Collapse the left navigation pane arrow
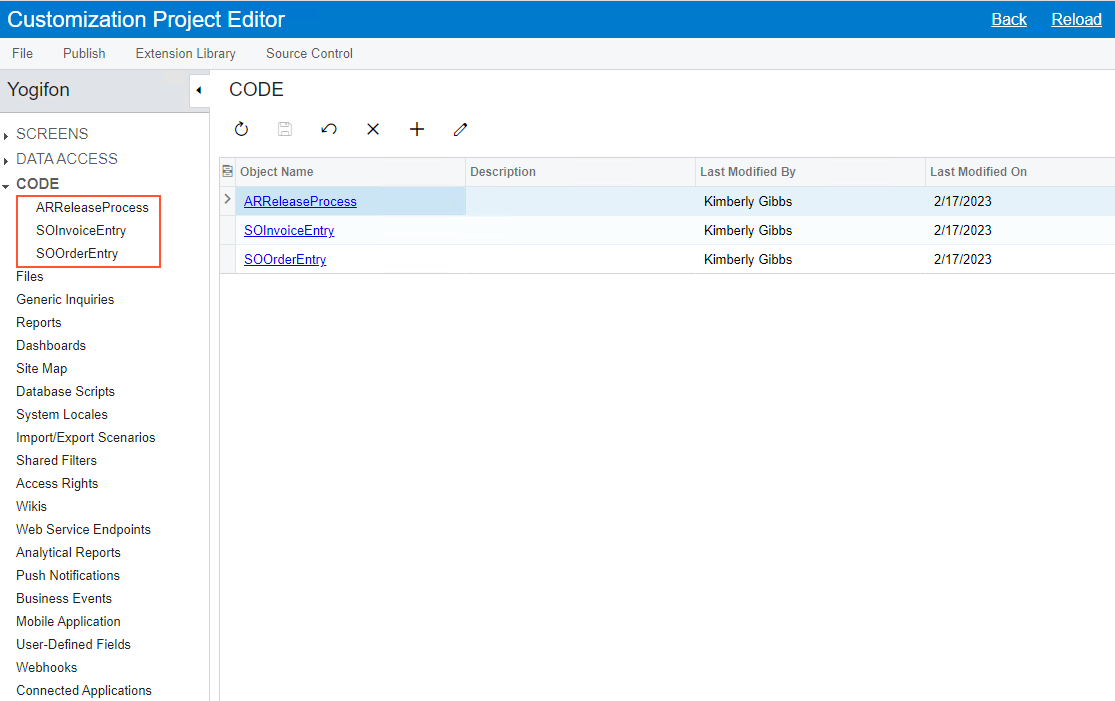This screenshot has height=701, width=1115. (198, 90)
